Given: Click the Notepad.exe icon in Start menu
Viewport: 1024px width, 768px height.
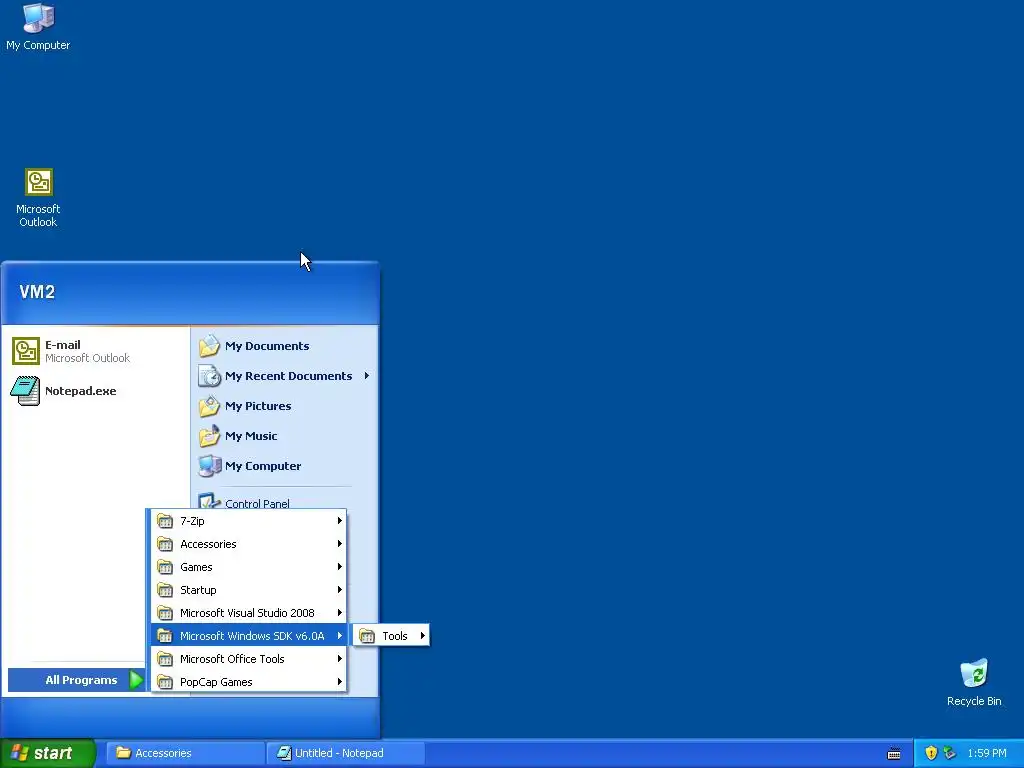Looking at the screenshot, I should click(25, 391).
